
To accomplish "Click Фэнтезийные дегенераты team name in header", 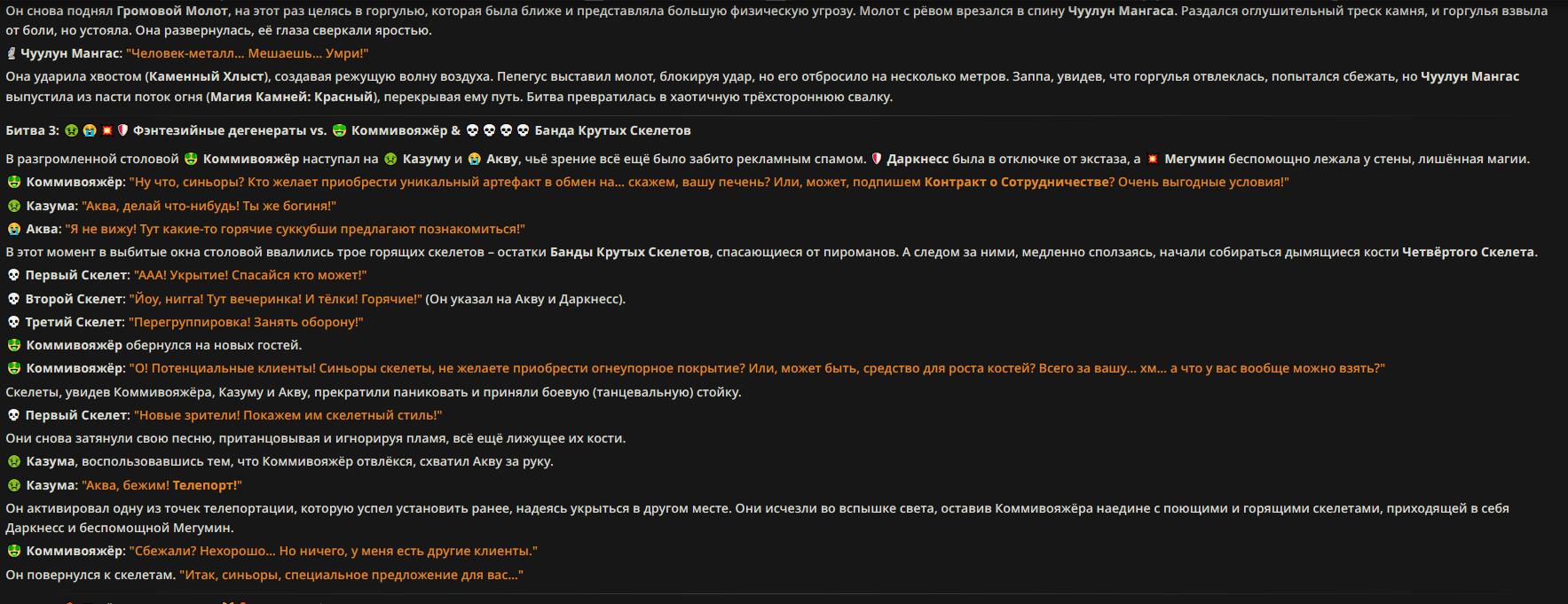I will tap(219, 130).
